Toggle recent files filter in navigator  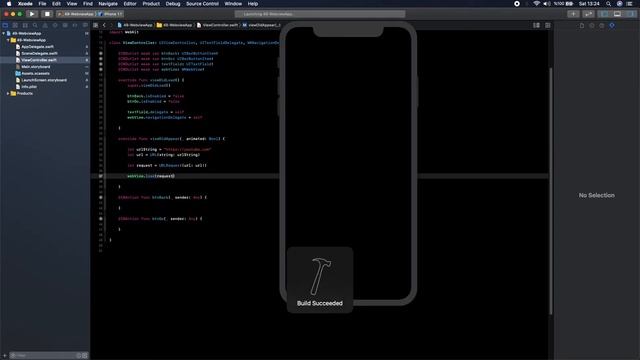click(x=79, y=356)
